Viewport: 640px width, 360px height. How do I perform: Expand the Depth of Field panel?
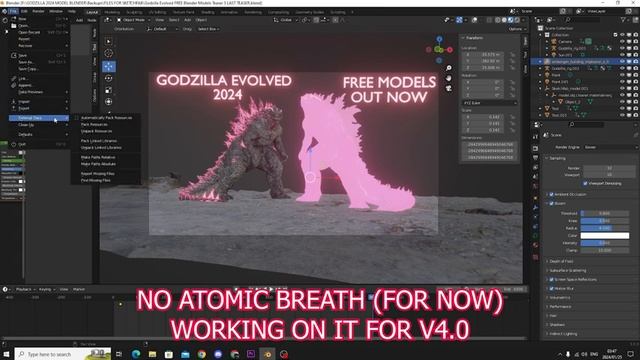[x=561, y=261]
